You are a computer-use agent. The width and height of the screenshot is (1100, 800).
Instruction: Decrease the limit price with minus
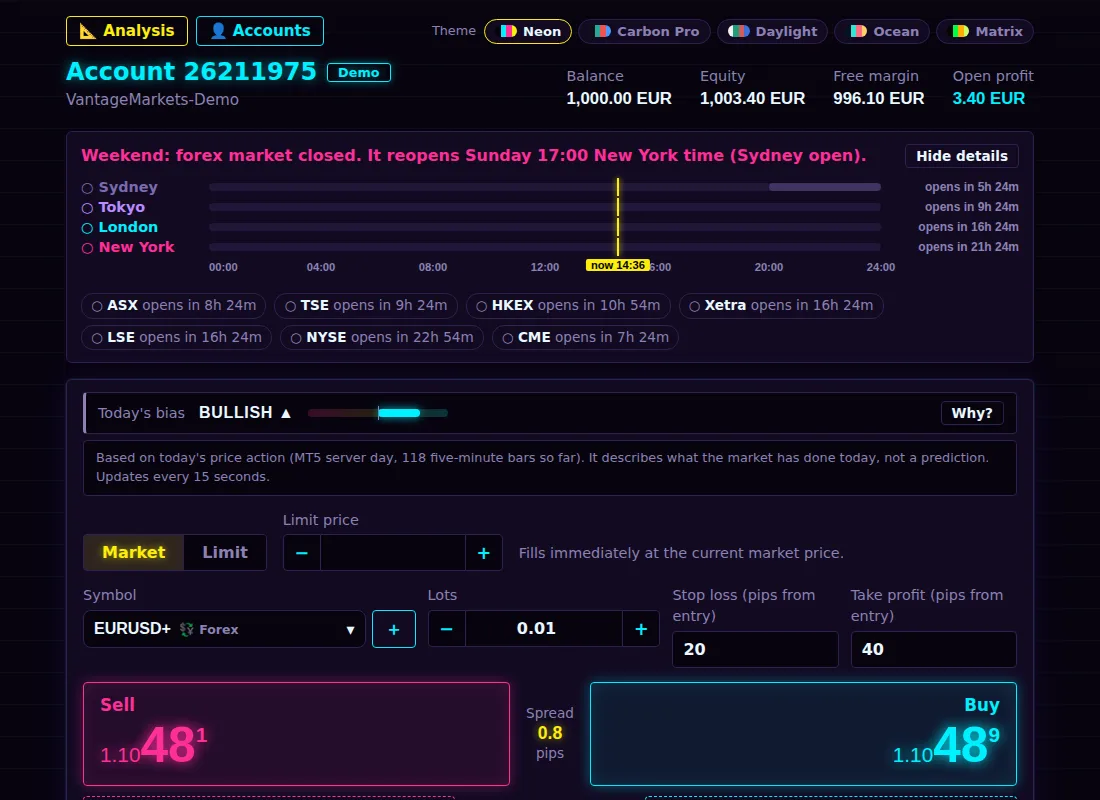tap(302, 553)
